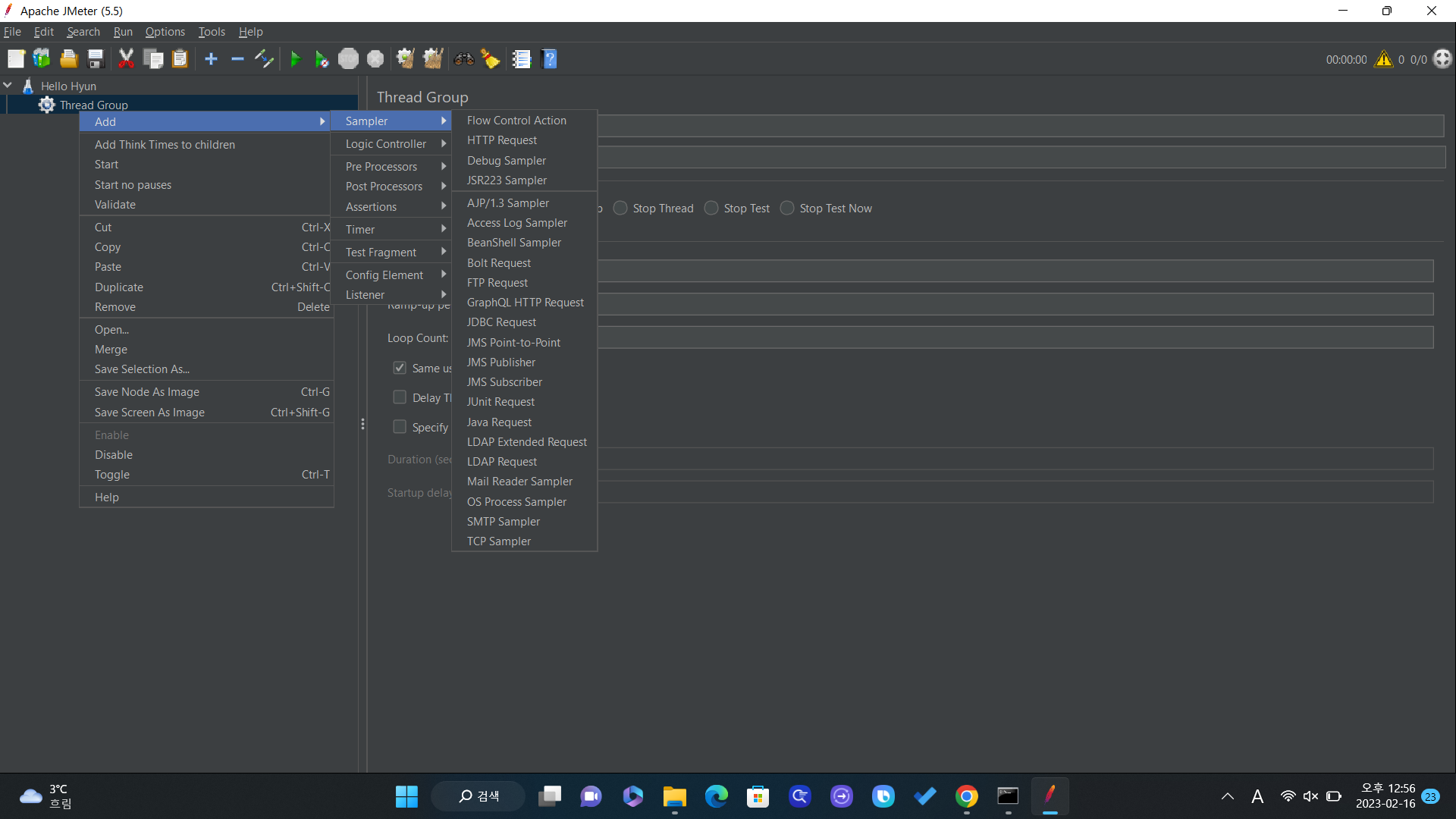The image size is (1456, 819).
Task: Toggle the Same user checkbox
Action: [x=400, y=368]
